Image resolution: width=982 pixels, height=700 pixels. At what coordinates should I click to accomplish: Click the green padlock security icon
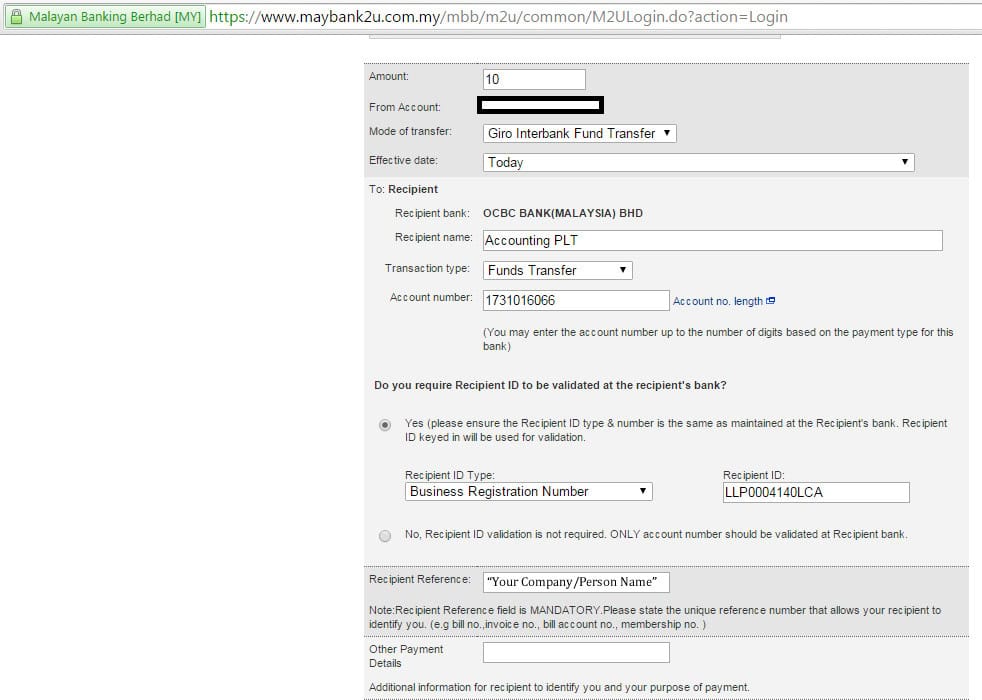point(16,16)
